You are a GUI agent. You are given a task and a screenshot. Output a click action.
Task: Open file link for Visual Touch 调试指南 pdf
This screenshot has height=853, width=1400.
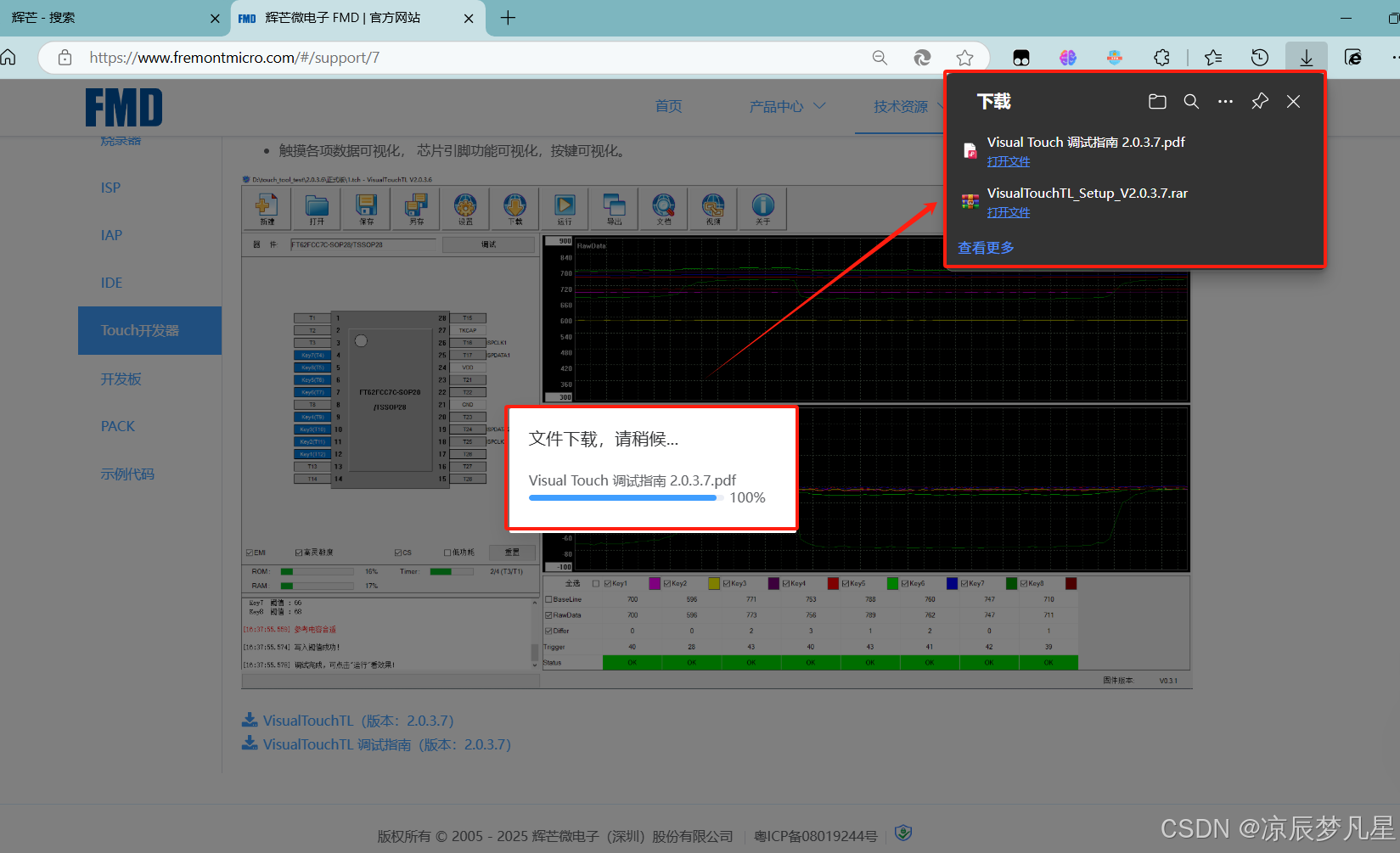coord(1009,161)
